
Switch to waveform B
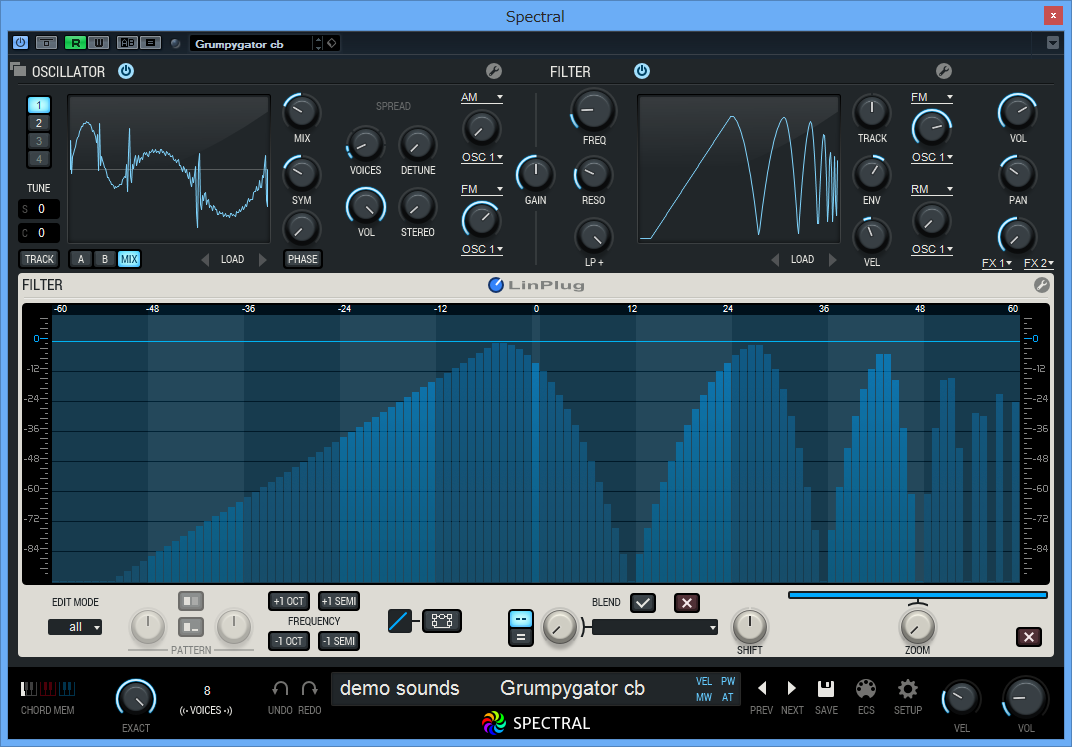point(105,259)
